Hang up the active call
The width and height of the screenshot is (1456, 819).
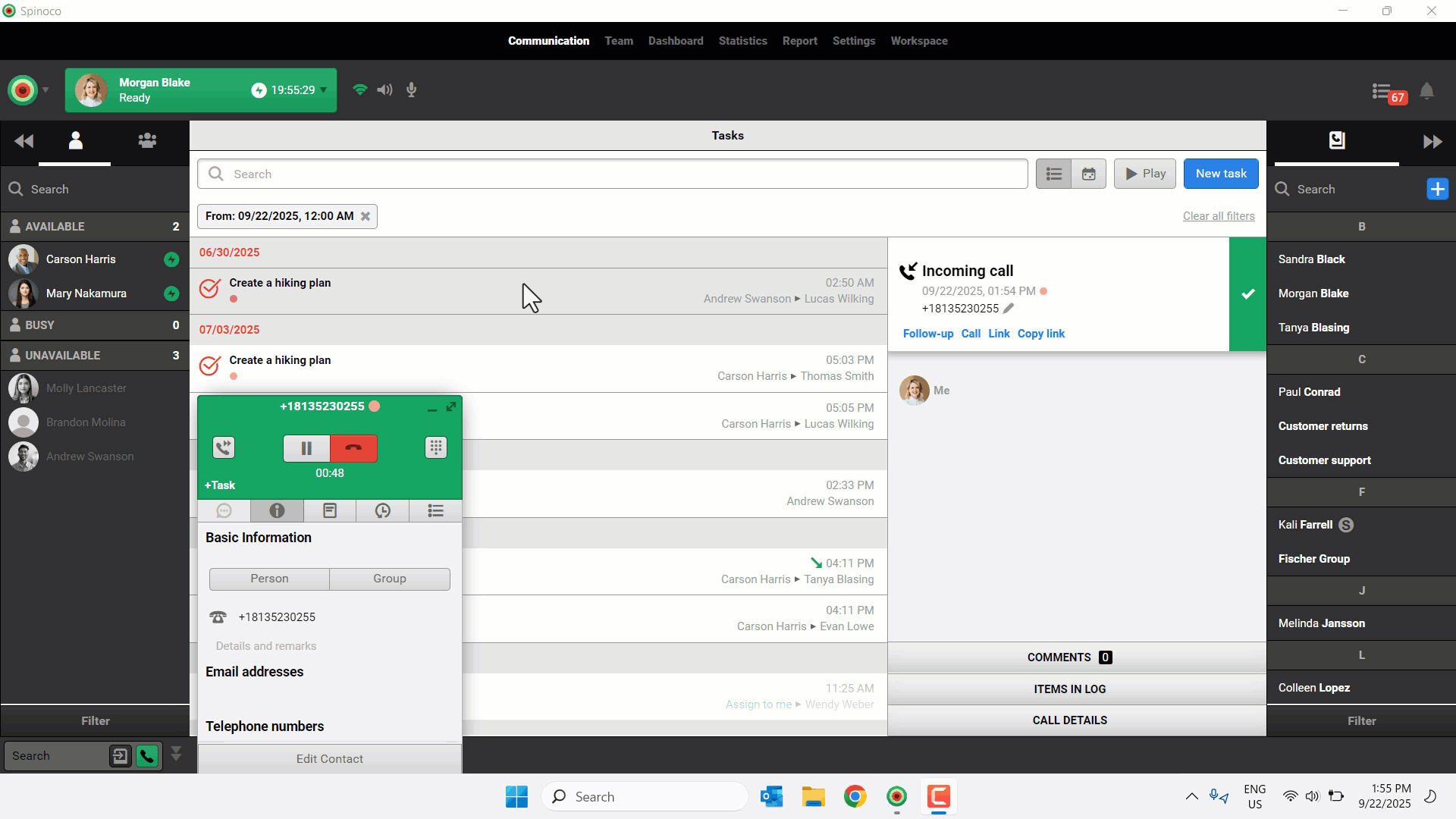[x=353, y=448]
